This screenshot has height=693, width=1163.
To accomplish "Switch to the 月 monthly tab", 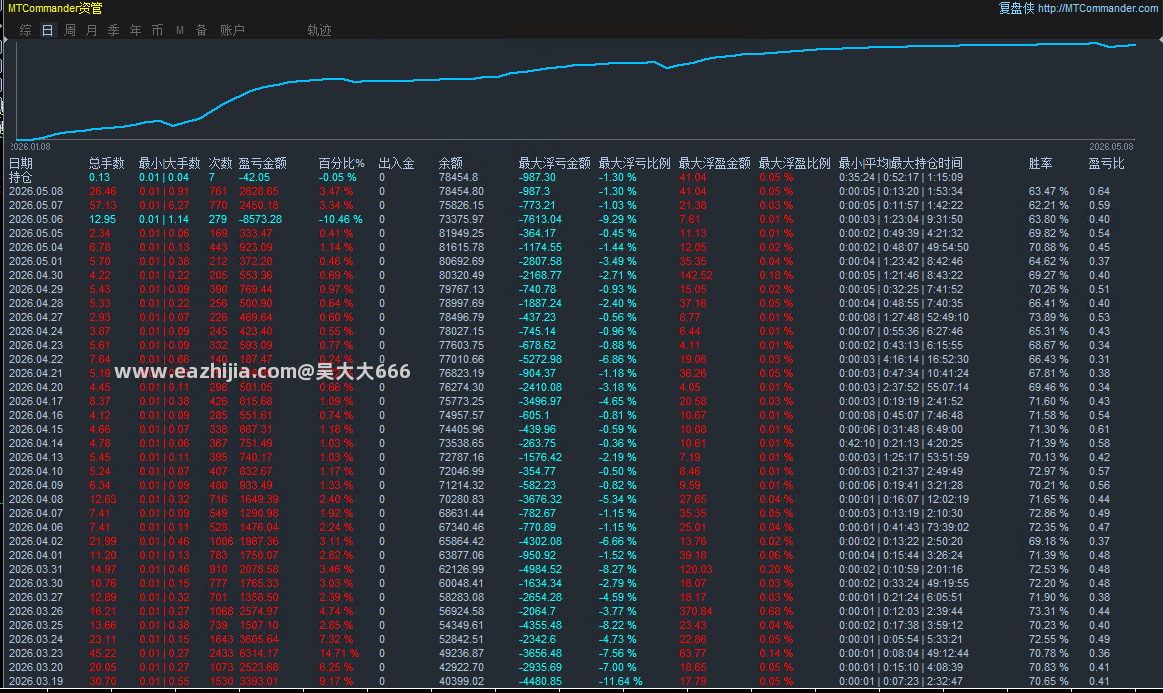I will pyautogui.click(x=91, y=30).
